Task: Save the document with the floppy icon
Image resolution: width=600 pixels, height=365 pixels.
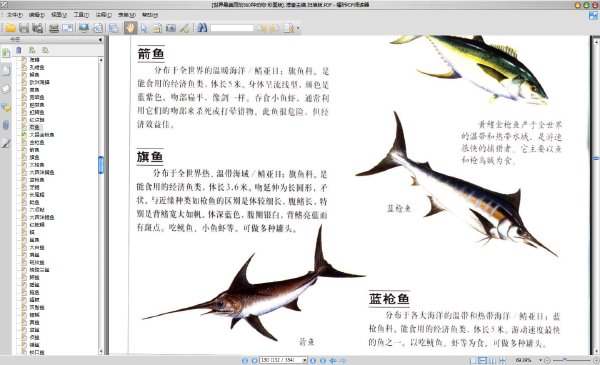Action: click(24, 28)
